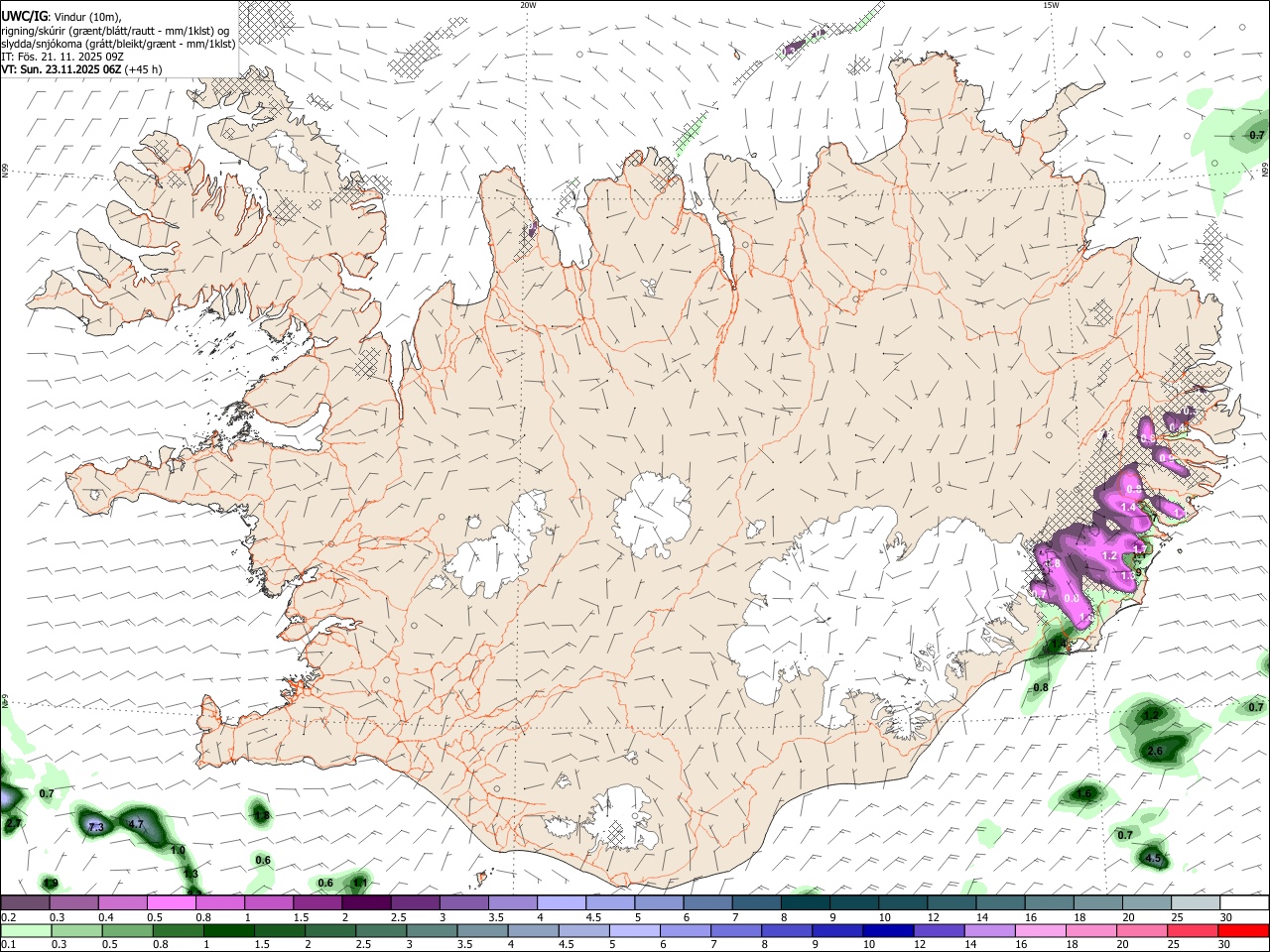Viewport: 1270px width, 952px height.
Task: Click the 4.5 value inside the map's green cell
Action: coord(1153,858)
